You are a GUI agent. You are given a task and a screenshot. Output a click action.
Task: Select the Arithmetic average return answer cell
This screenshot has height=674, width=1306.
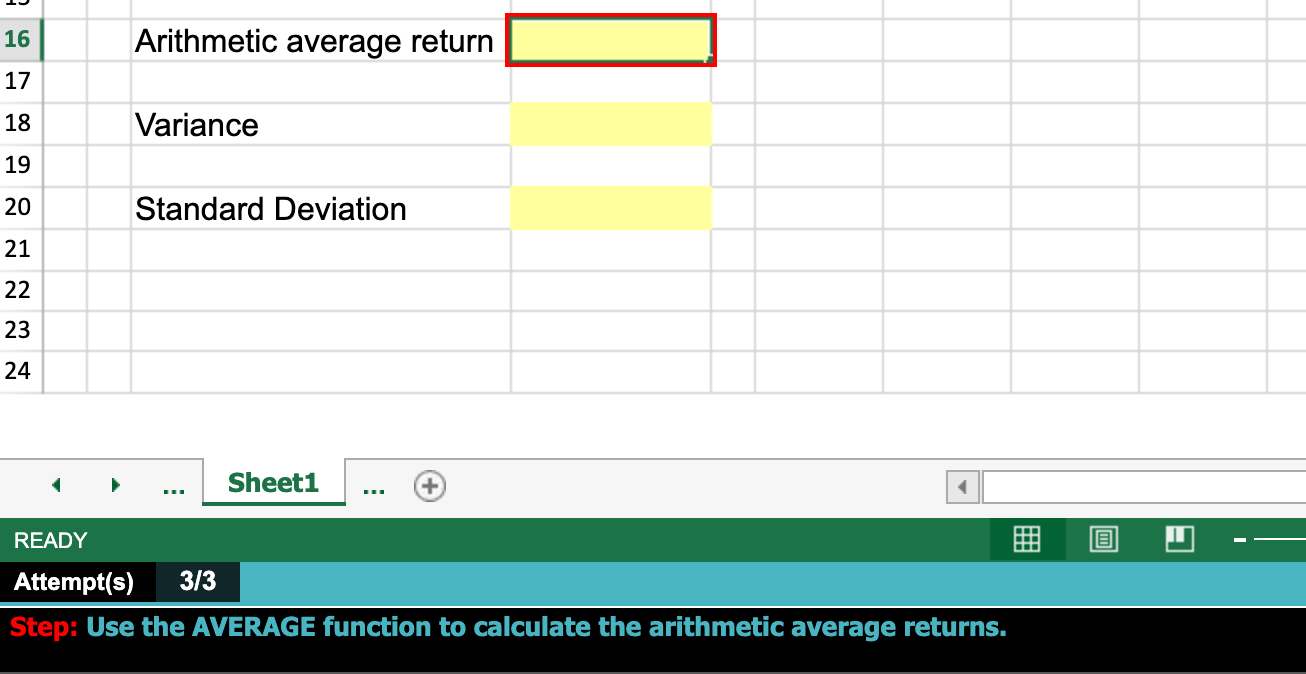(610, 40)
